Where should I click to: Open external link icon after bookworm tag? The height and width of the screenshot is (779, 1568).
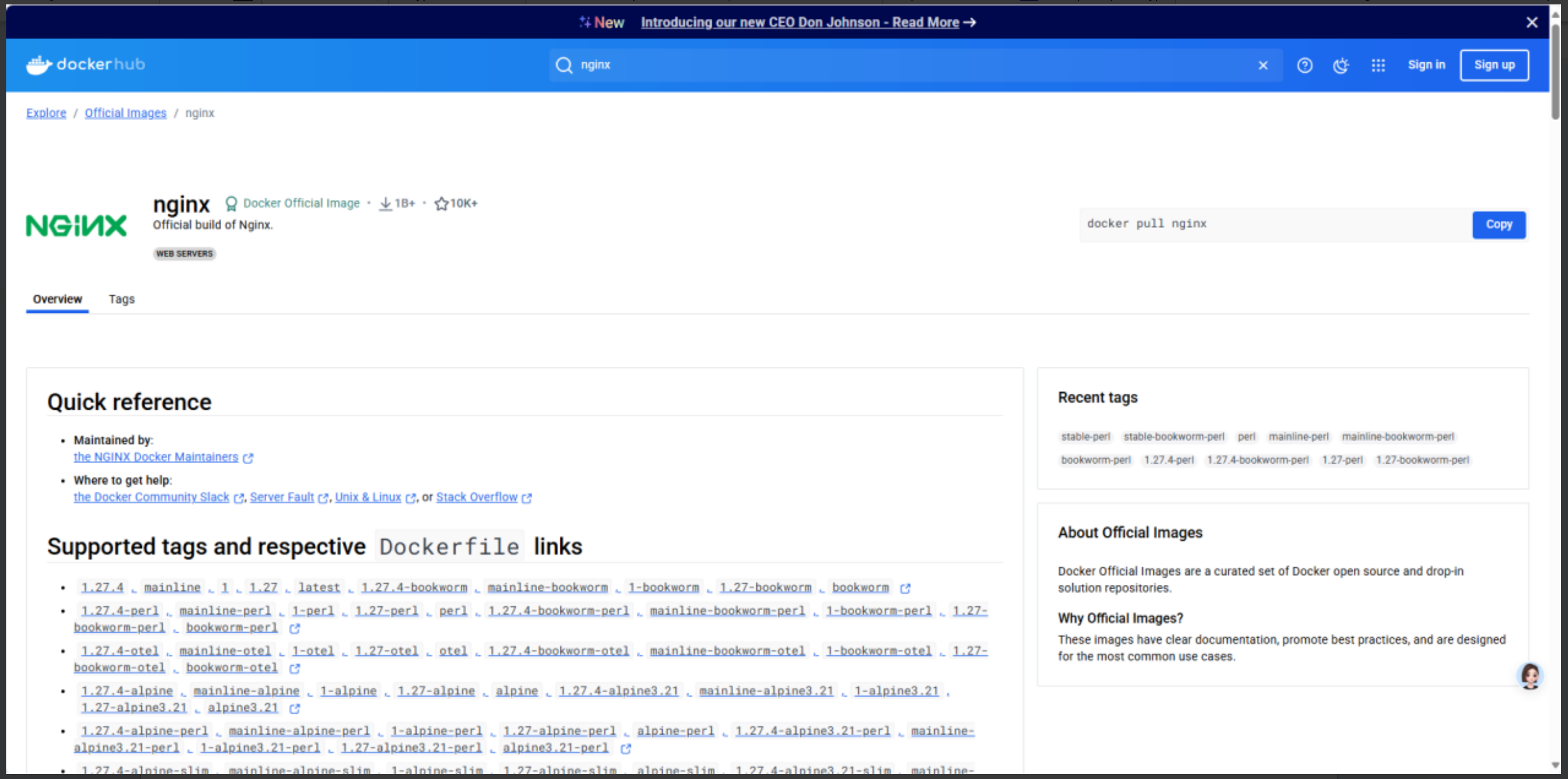[905, 589]
